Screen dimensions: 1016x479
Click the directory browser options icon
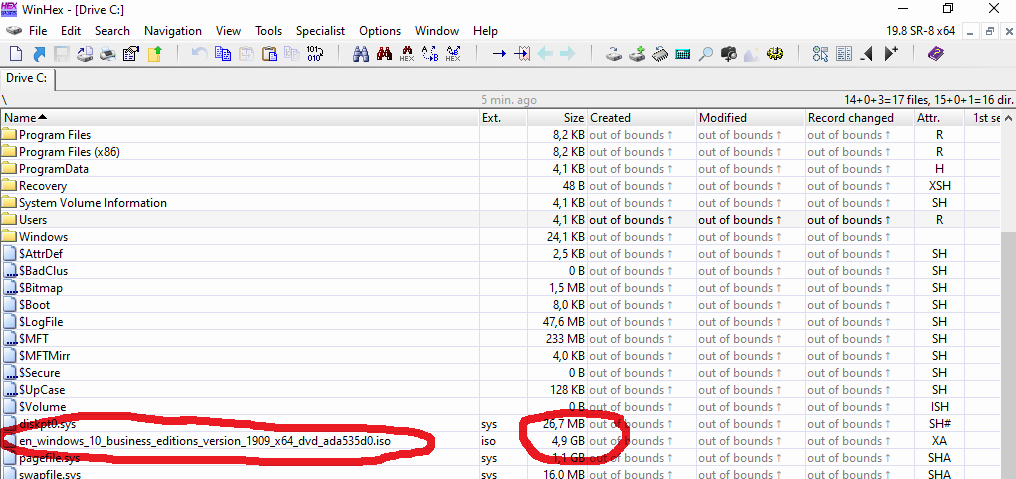coord(820,54)
